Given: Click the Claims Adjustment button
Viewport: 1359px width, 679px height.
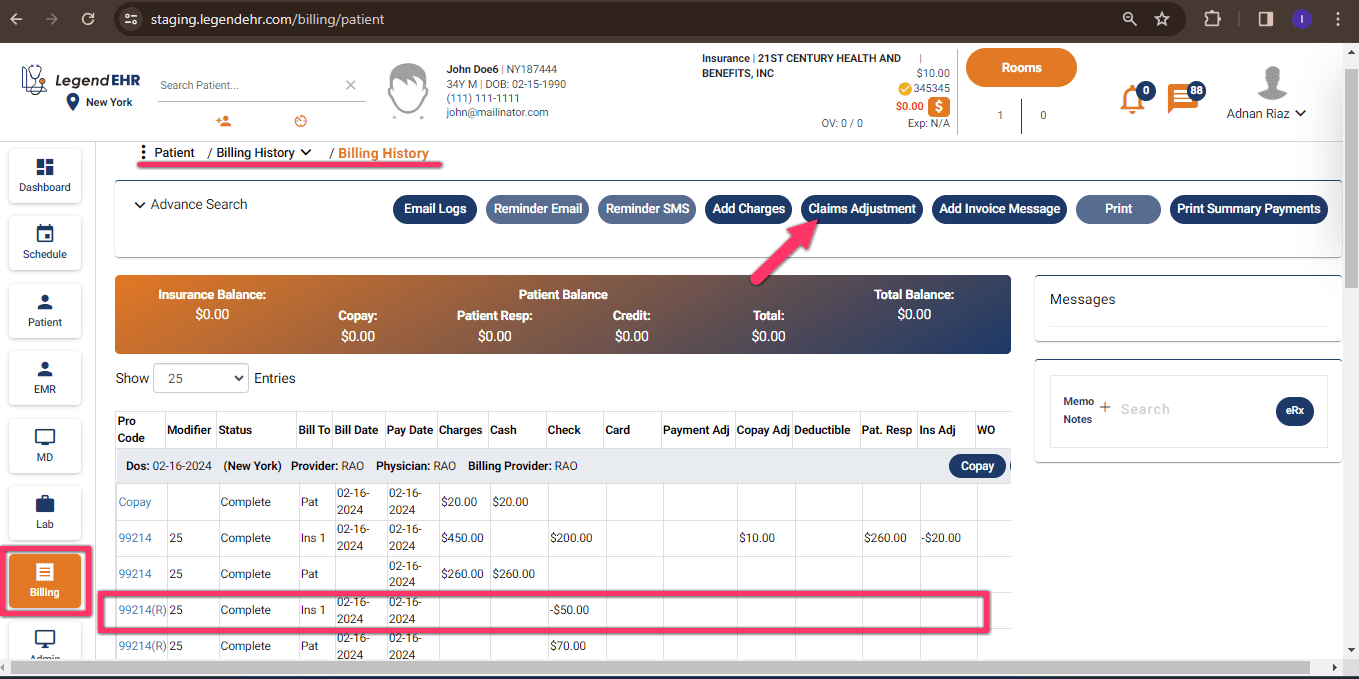Looking at the screenshot, I should (861, 209).
